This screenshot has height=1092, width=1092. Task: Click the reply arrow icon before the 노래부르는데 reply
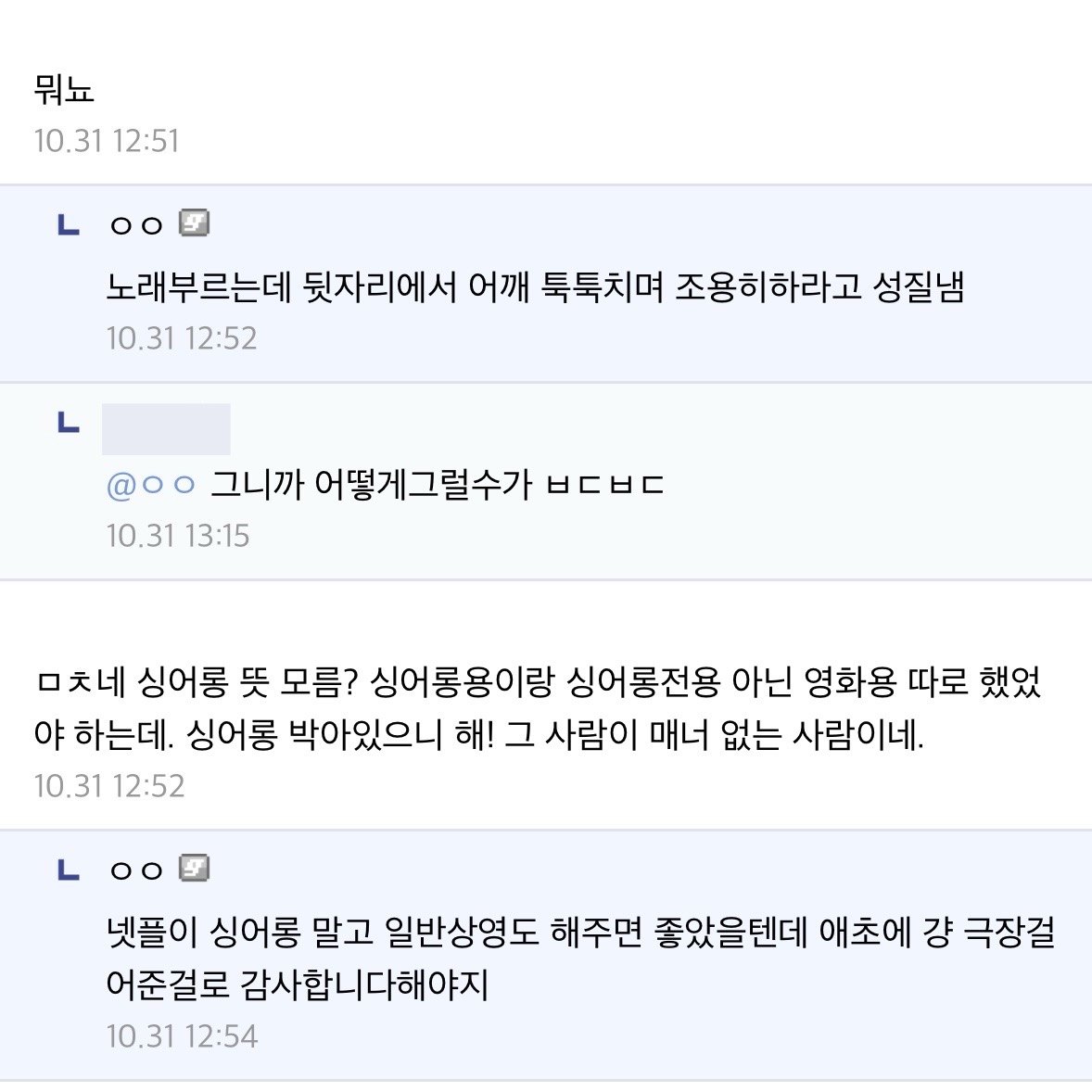(x=69, y=224)
